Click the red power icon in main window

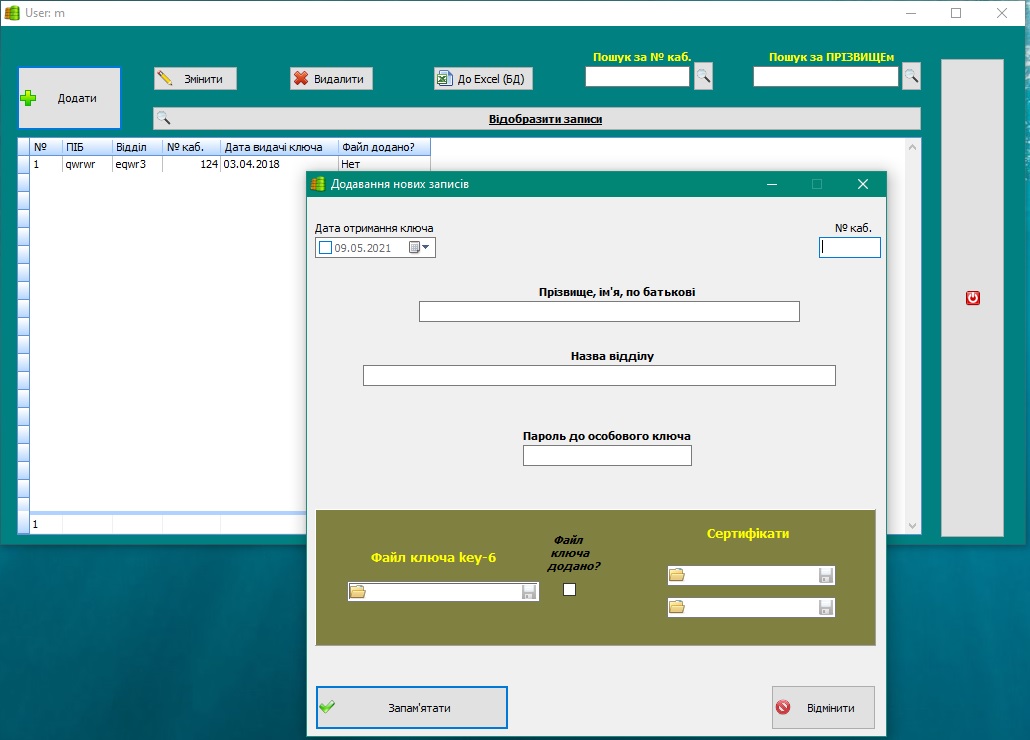point(973,298)
